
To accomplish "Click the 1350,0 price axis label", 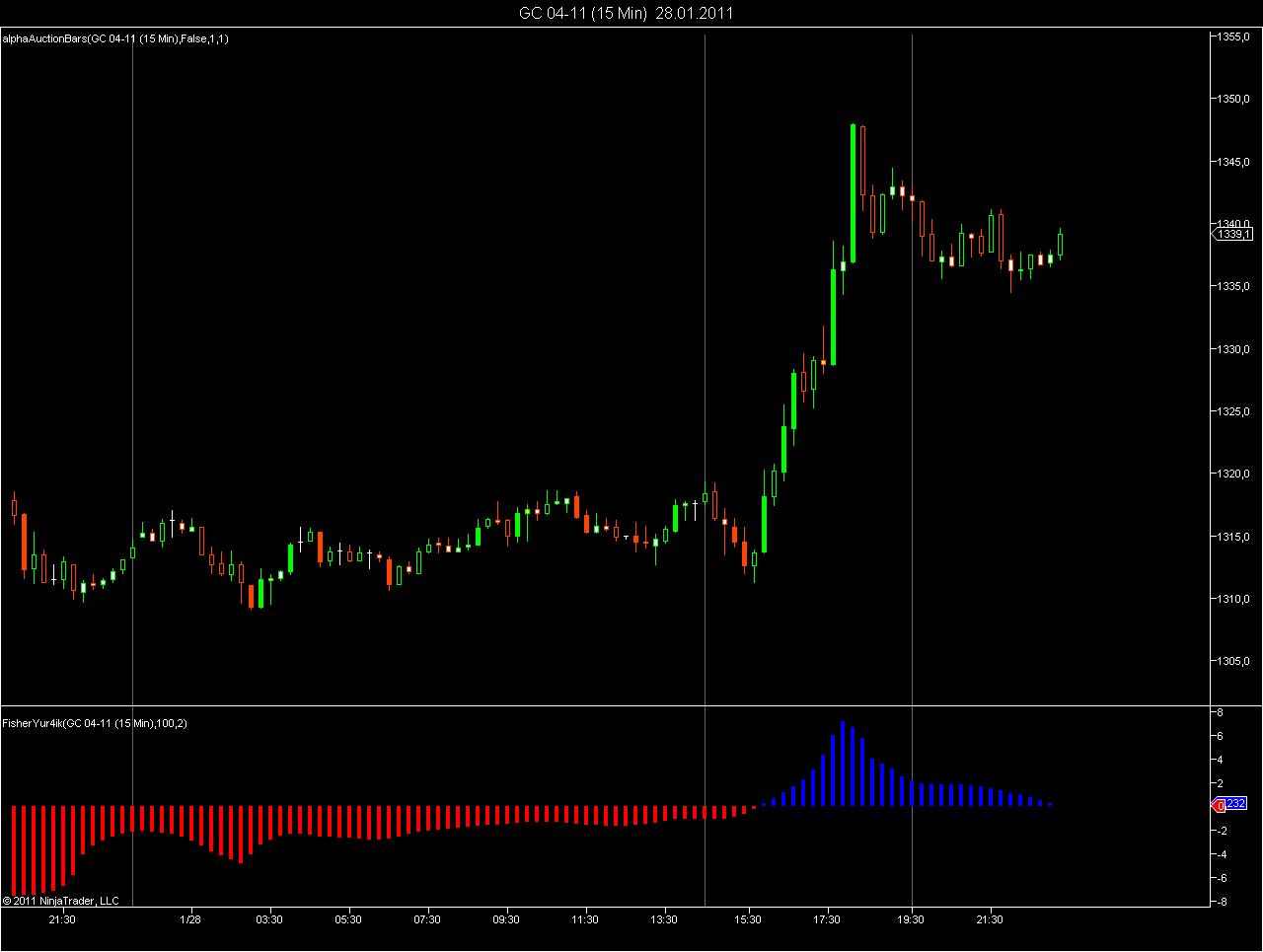I will pyautogui.click(x=1234, y=99).
